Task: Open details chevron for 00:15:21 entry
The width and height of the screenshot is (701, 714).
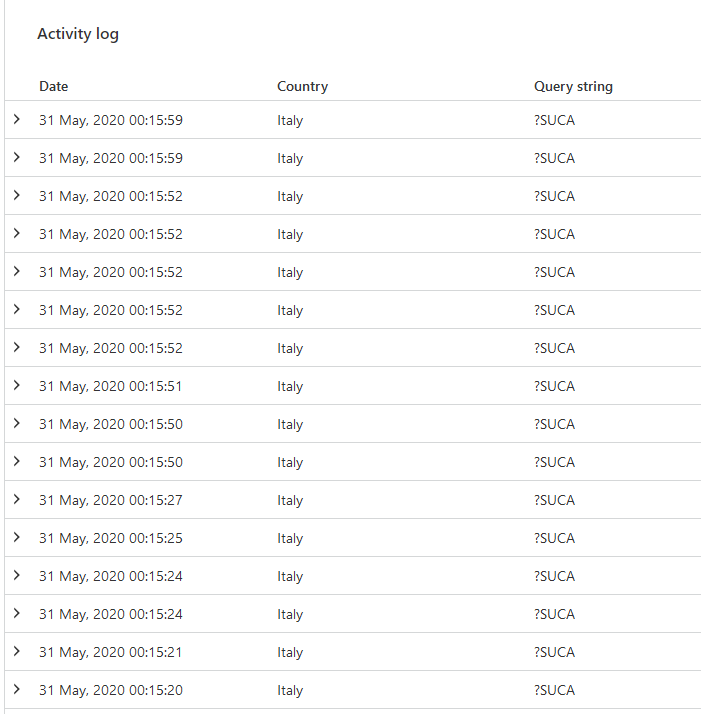Action: pos(17,651)
